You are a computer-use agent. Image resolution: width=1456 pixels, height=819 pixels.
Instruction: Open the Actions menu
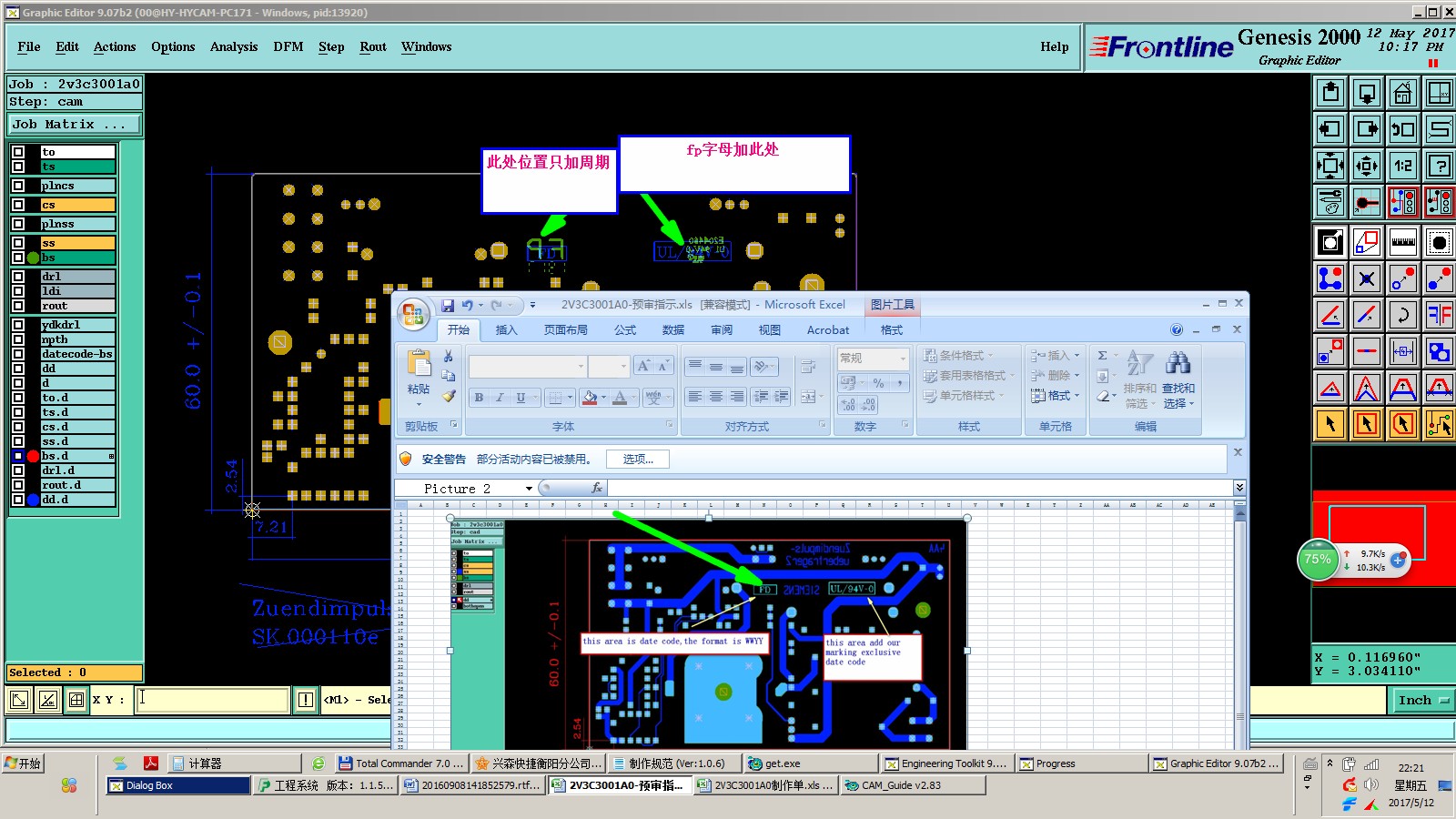pos(115,46)
